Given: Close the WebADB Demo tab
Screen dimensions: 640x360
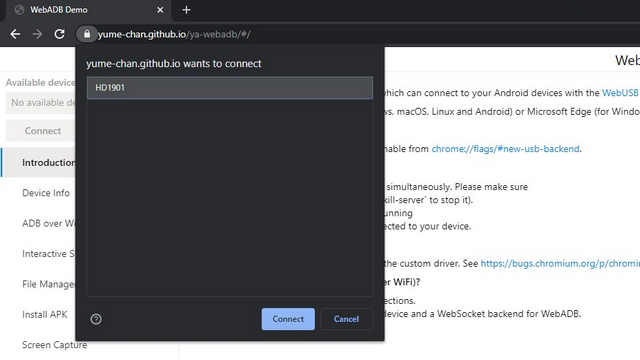Looking at the screenshot, I should click(160, 10).
